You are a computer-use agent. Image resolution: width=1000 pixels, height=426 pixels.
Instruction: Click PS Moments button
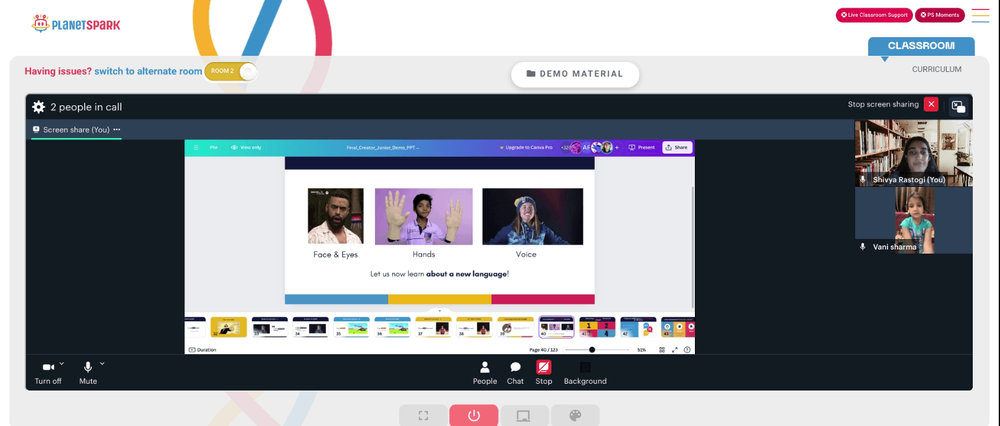pos(940,15)
